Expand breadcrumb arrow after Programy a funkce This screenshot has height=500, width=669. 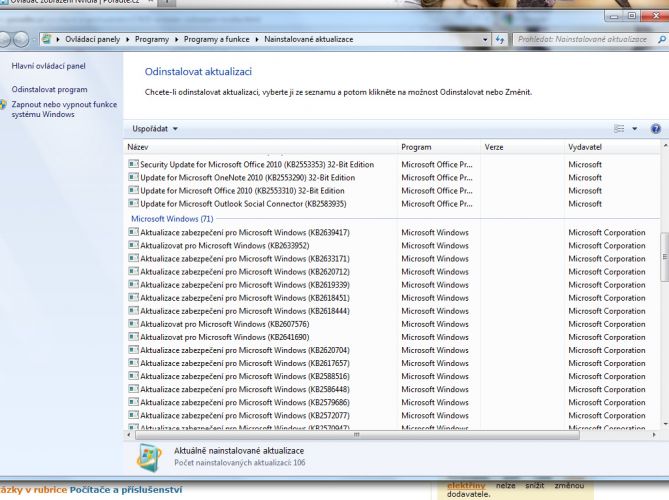257,39
